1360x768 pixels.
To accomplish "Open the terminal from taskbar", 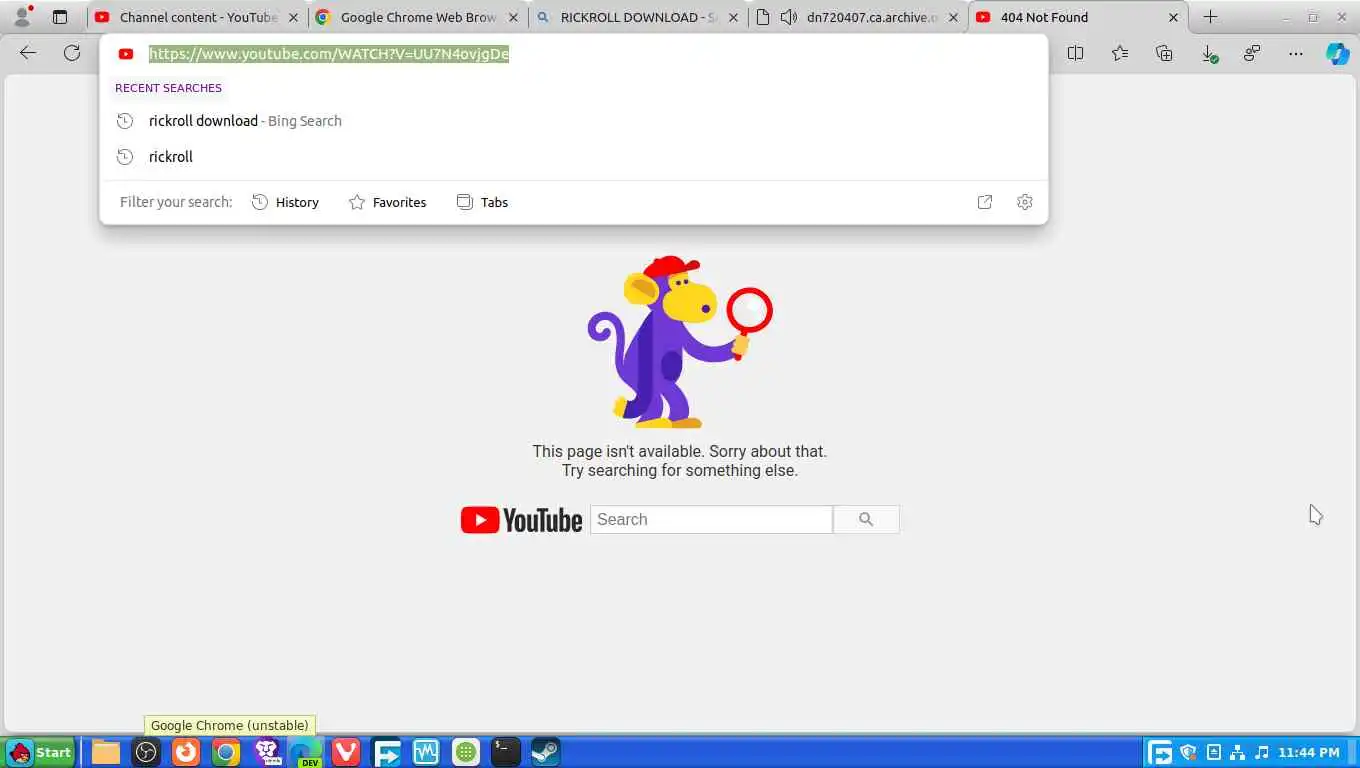I will pos(506,752).
